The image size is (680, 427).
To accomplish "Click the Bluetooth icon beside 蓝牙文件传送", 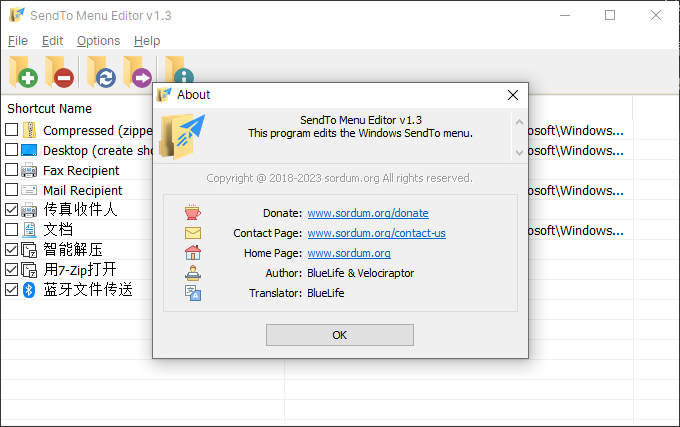I will (29, 290).
